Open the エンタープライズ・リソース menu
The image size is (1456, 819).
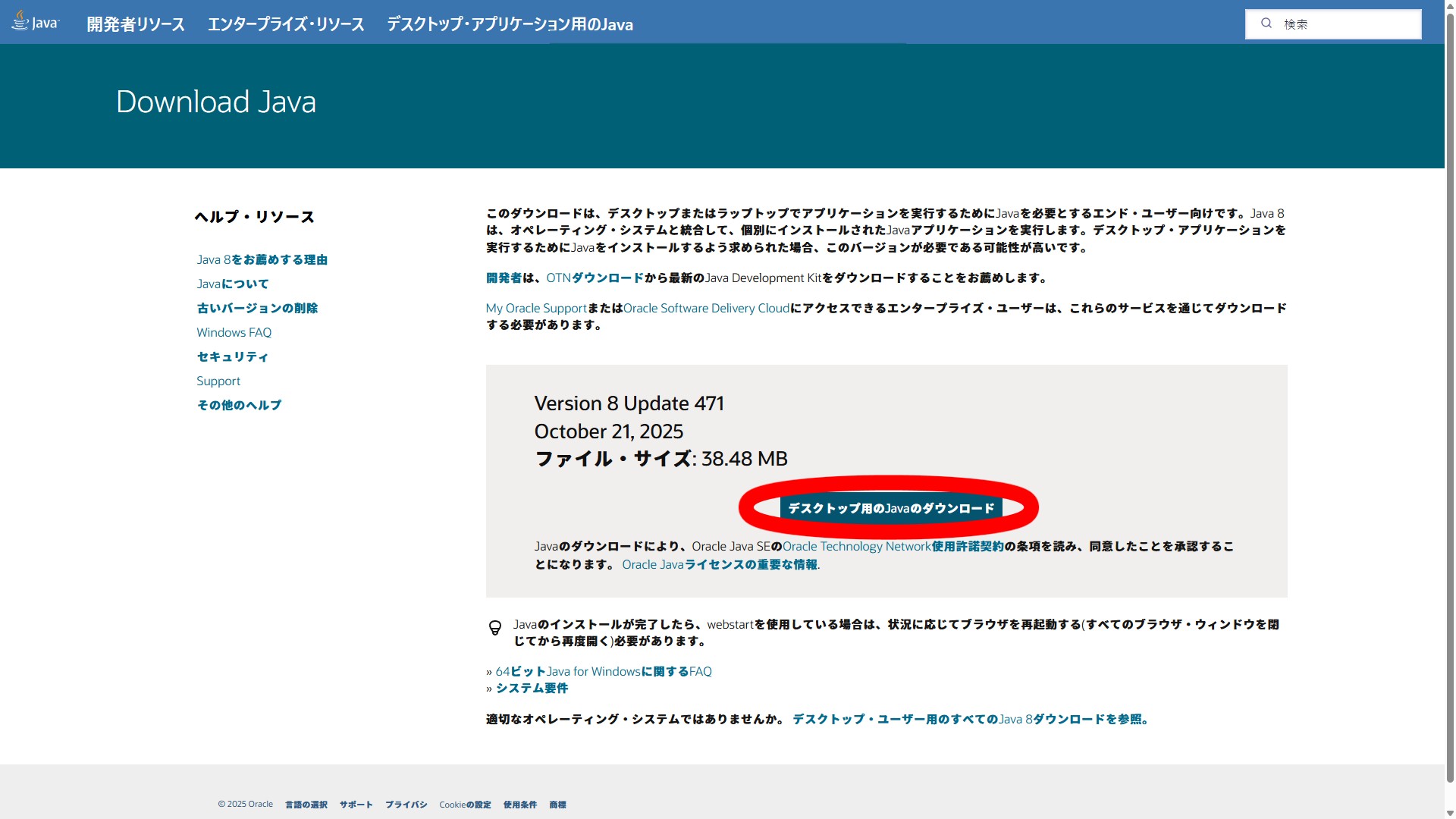[286, 24]
